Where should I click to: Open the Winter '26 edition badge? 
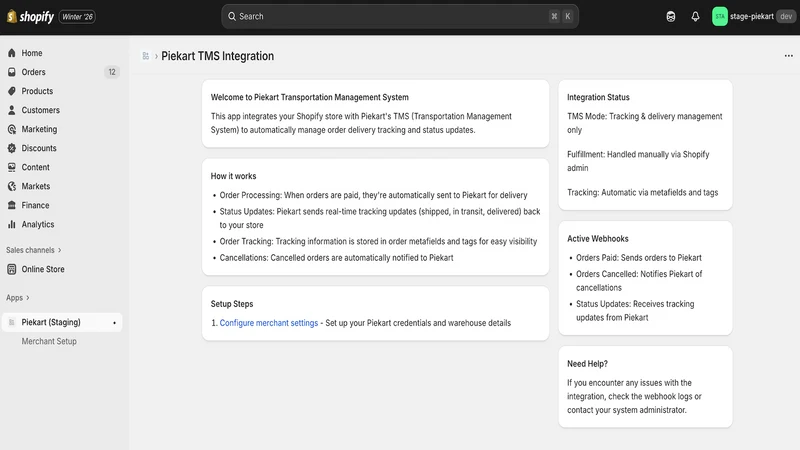coord(77,17)
